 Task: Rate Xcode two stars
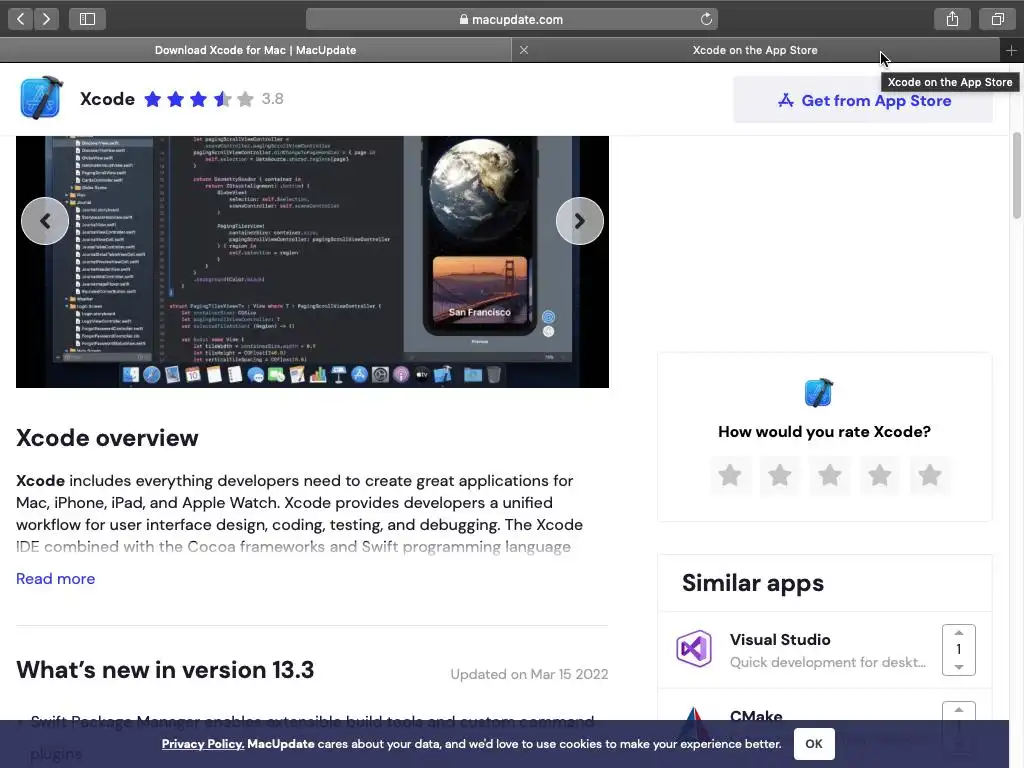click(x=780, y=475)
